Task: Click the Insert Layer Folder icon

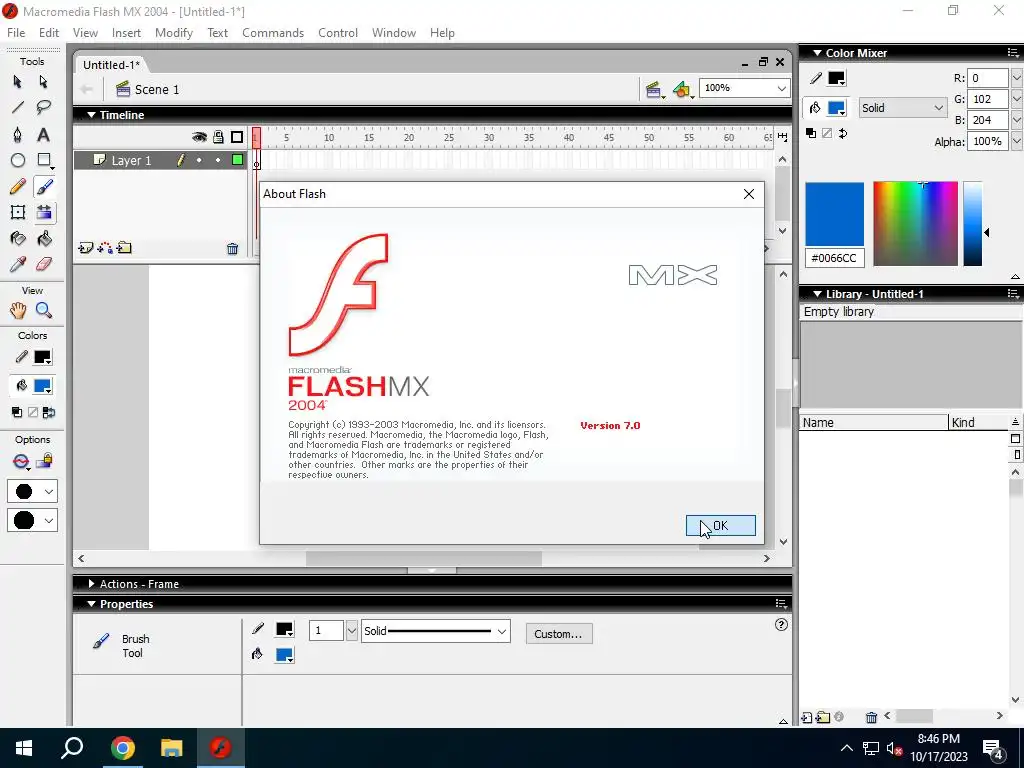Action: click(124, 248)
